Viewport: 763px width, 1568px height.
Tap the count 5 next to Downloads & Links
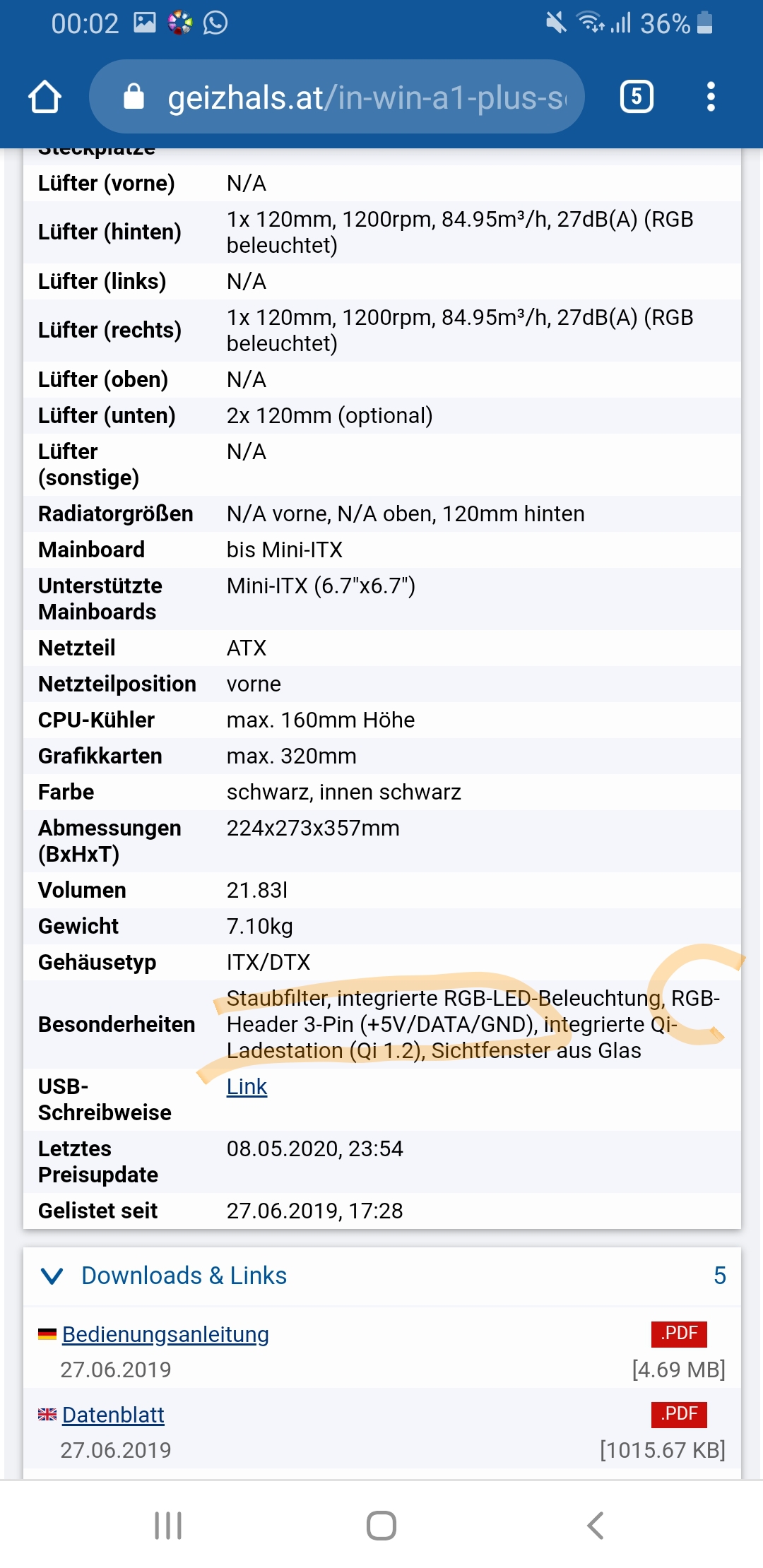pos(718,1274)
